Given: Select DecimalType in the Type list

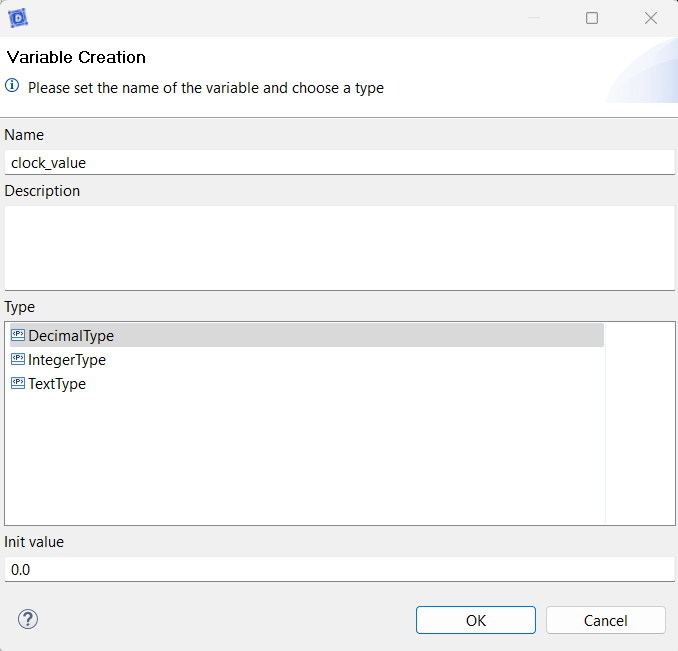Looking at the screenshot, I should click(307, 335).
